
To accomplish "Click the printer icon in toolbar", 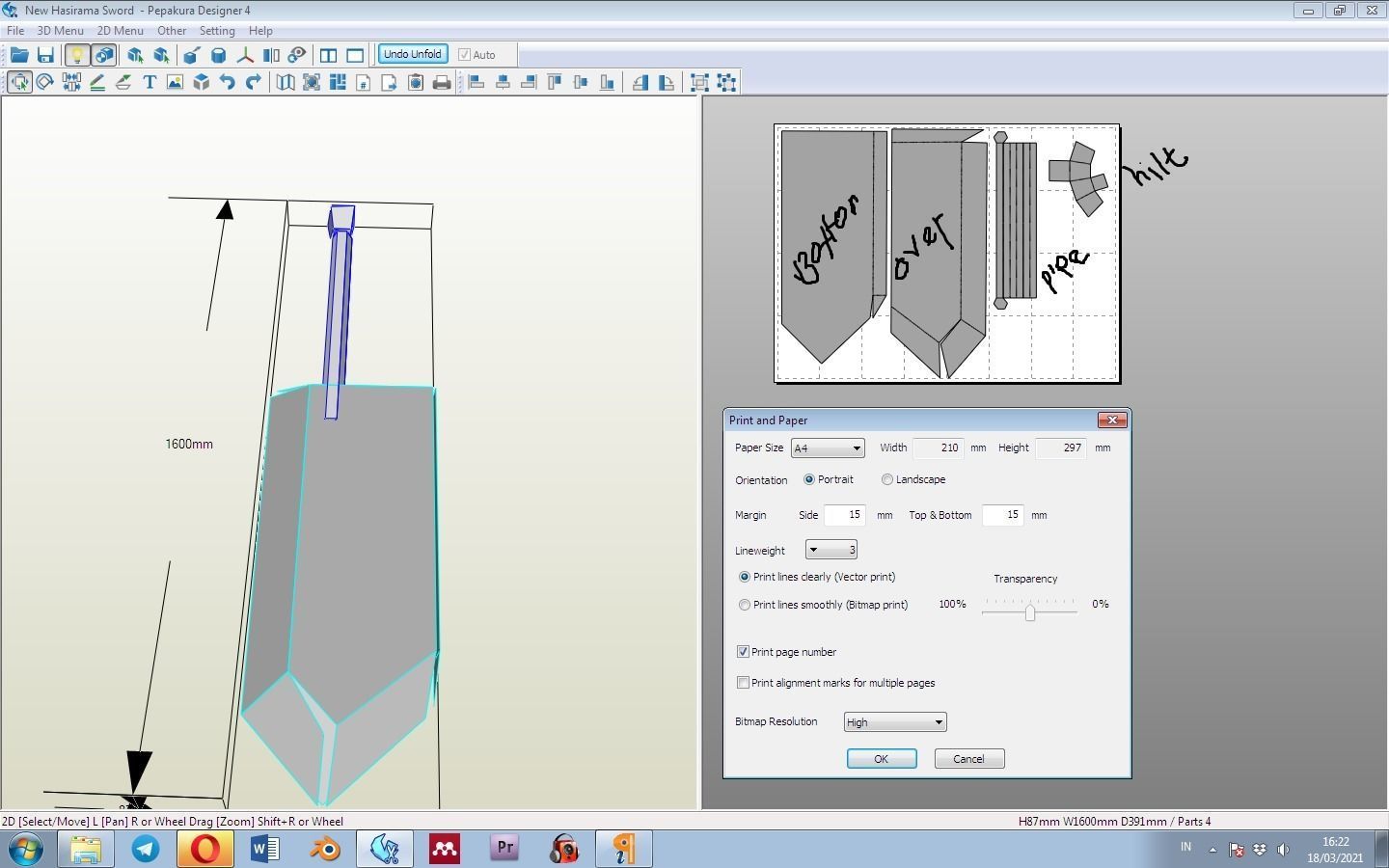I will pos(442,82).
